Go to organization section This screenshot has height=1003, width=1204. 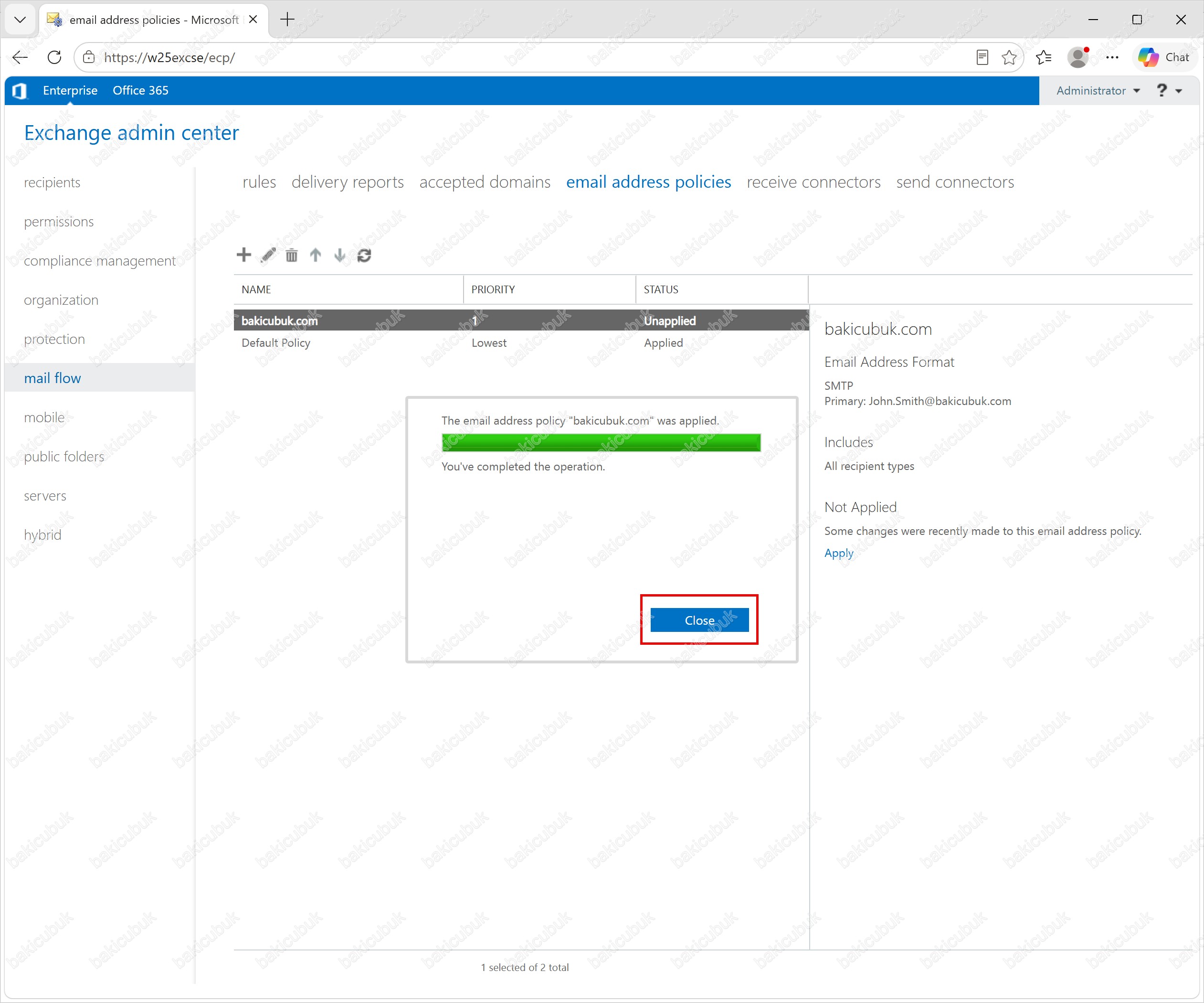[62, 300]
